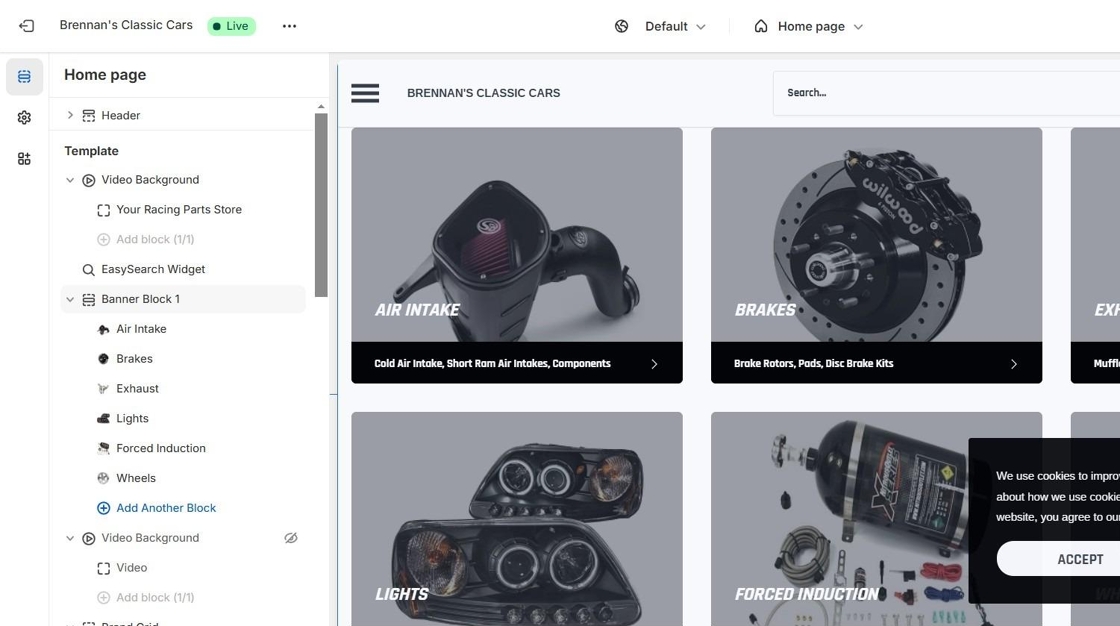Click the Template heading text

91,151
